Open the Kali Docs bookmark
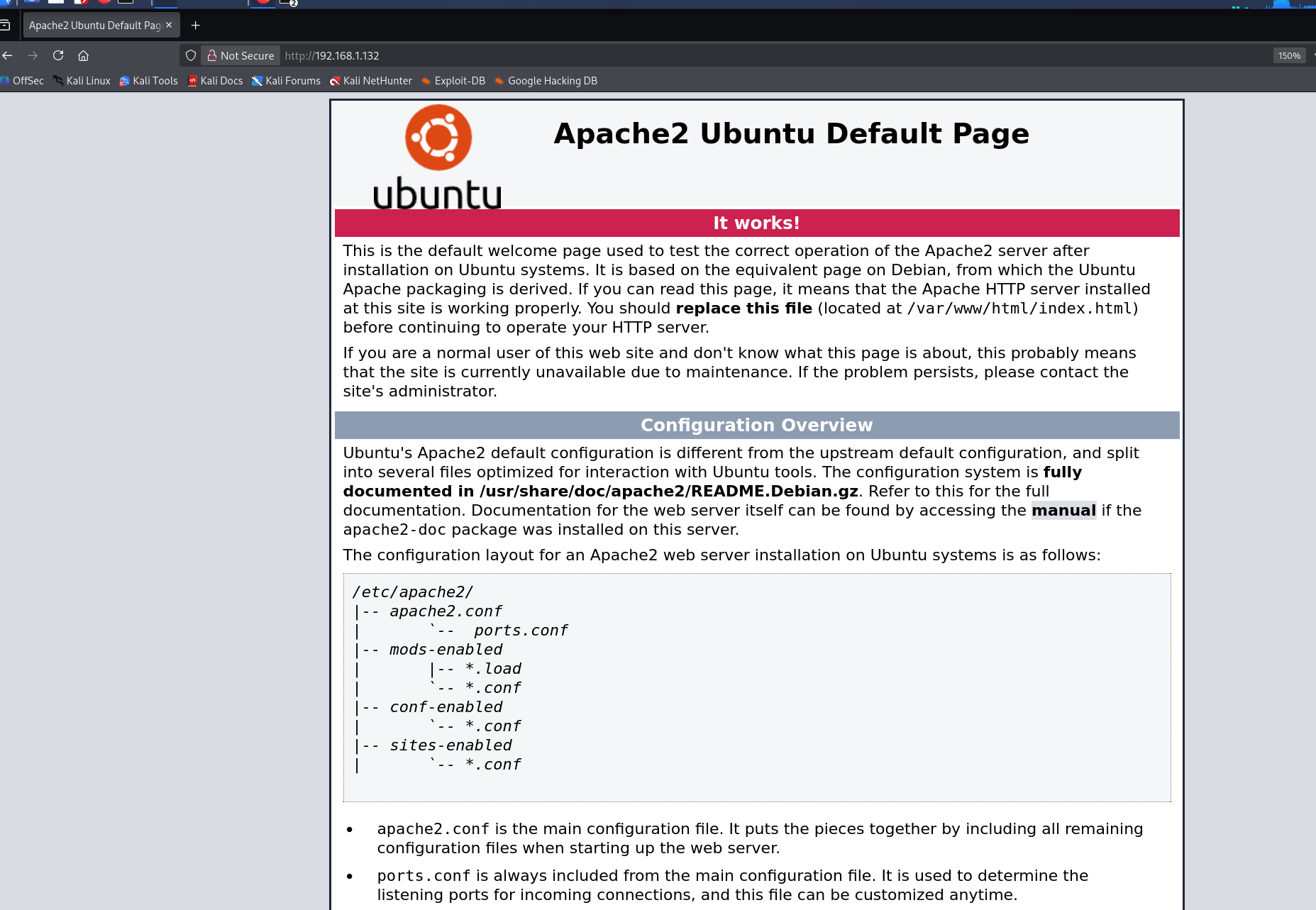Image resolution: width=1316 pixels, height=910 pixels. 215,81
